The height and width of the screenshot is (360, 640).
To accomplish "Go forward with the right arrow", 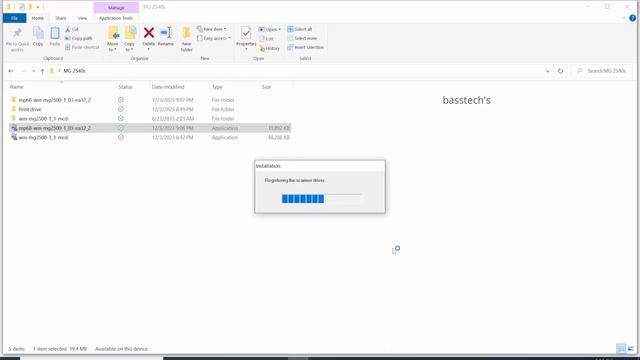I will point(24,71).
